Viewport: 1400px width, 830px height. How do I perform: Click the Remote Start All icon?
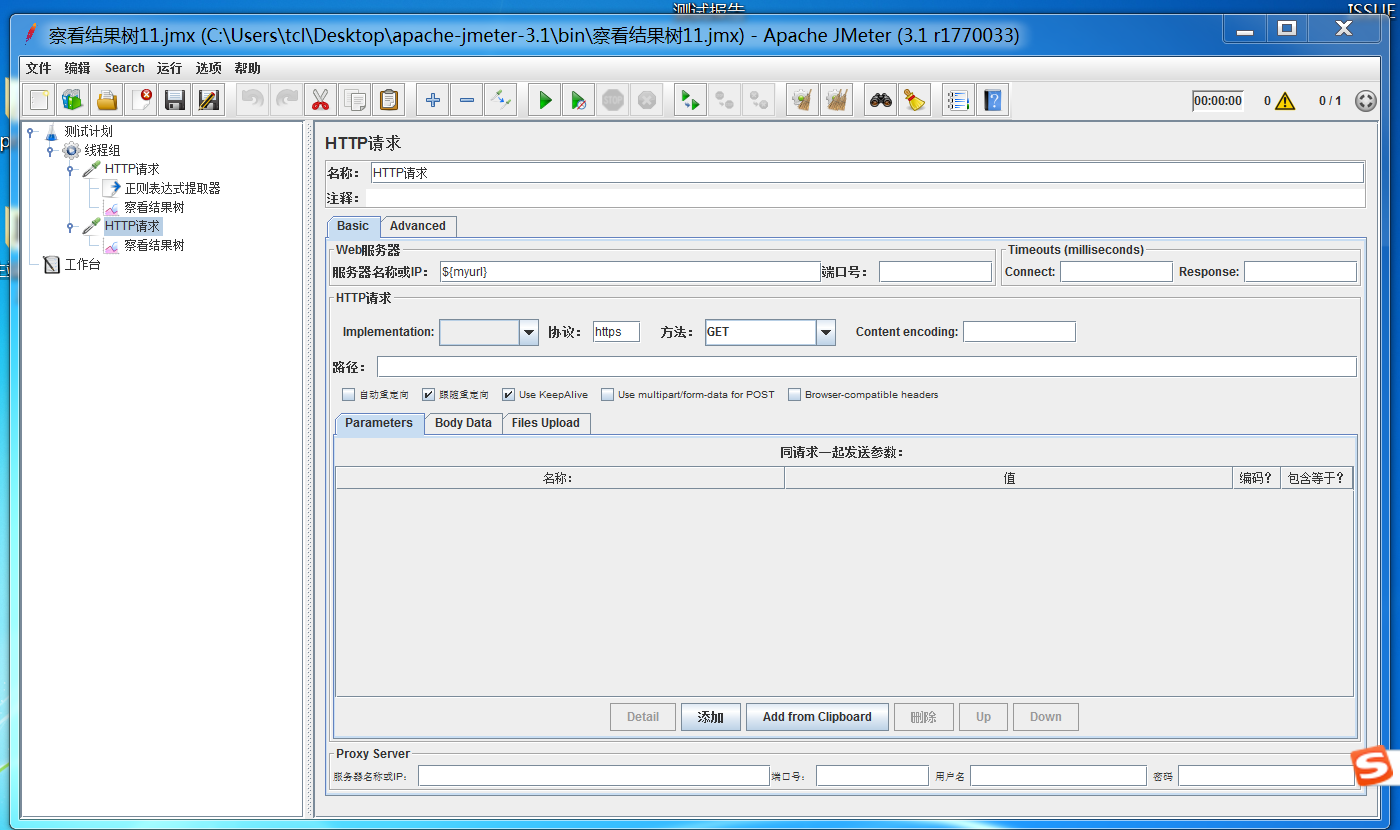point(690,100)
